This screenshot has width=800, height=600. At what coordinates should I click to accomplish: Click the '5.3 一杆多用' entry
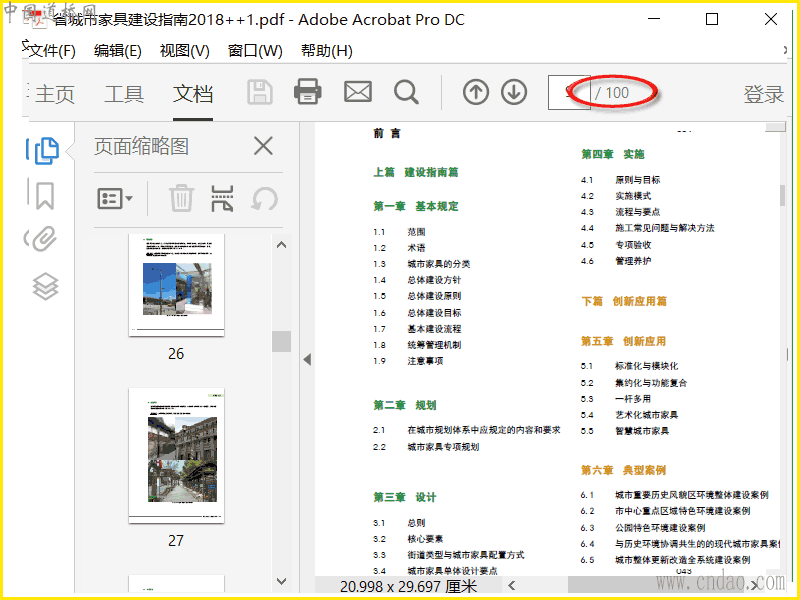615,399
